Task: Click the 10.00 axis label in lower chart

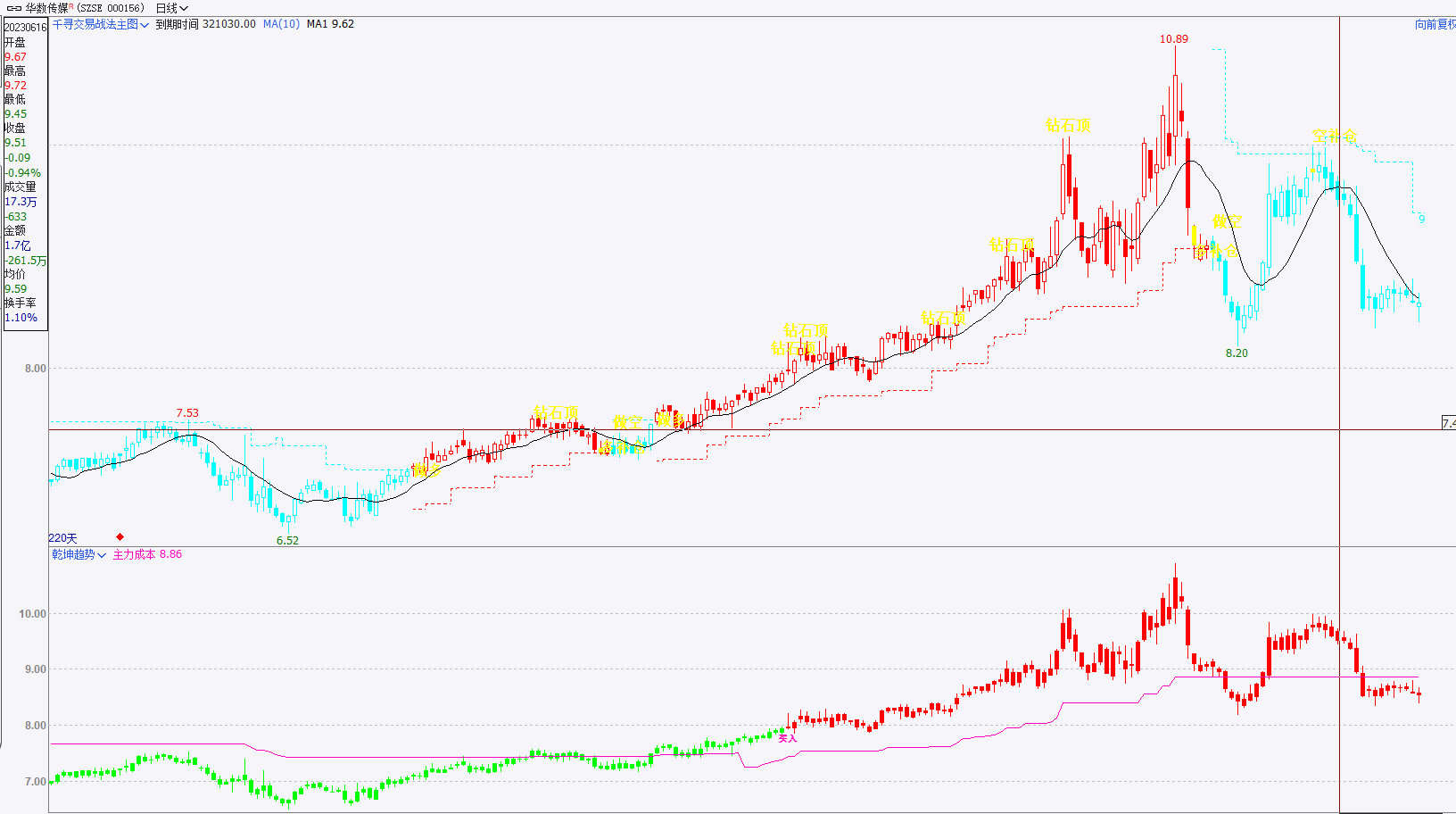Action: [32, 613]
